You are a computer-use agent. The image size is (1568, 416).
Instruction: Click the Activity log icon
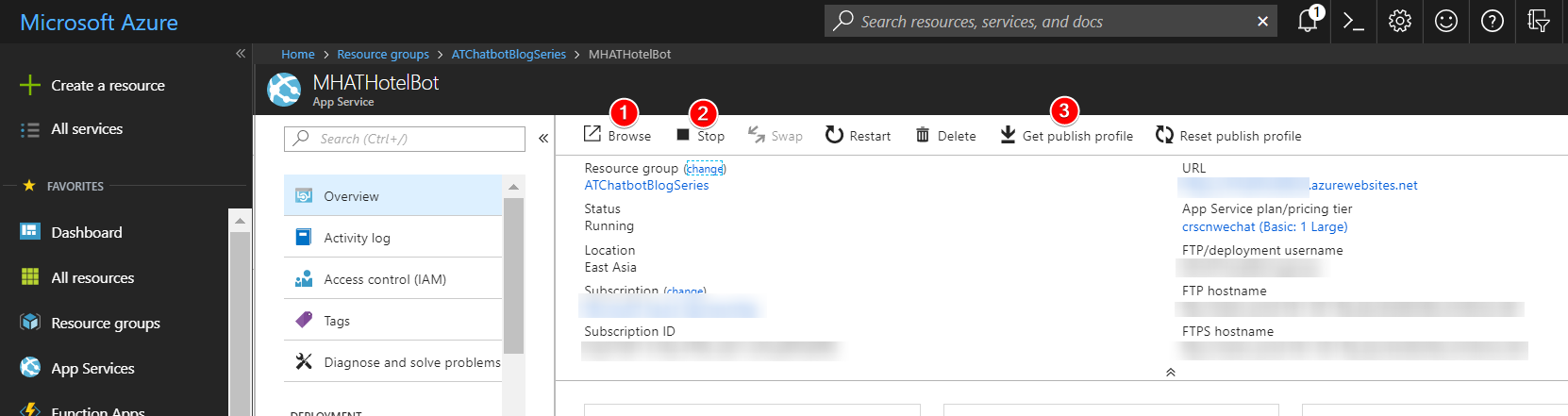tap(304, 237)
